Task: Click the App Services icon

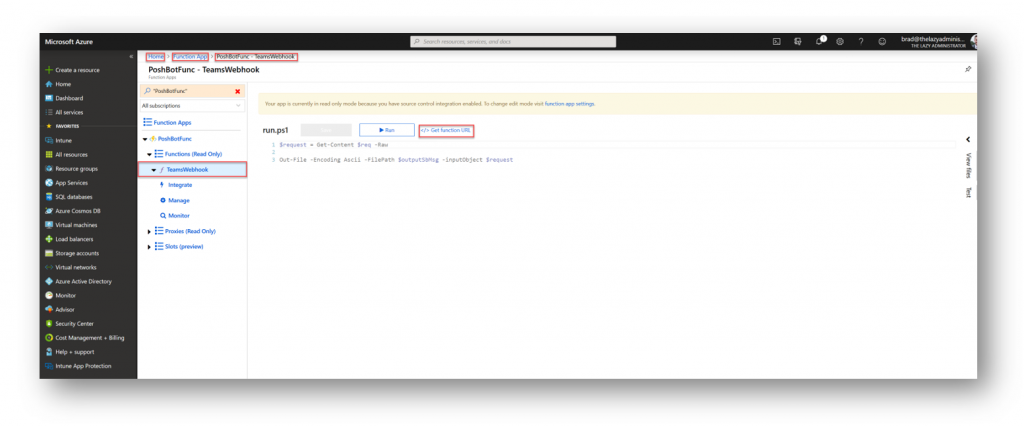Action: click(48, 183)
